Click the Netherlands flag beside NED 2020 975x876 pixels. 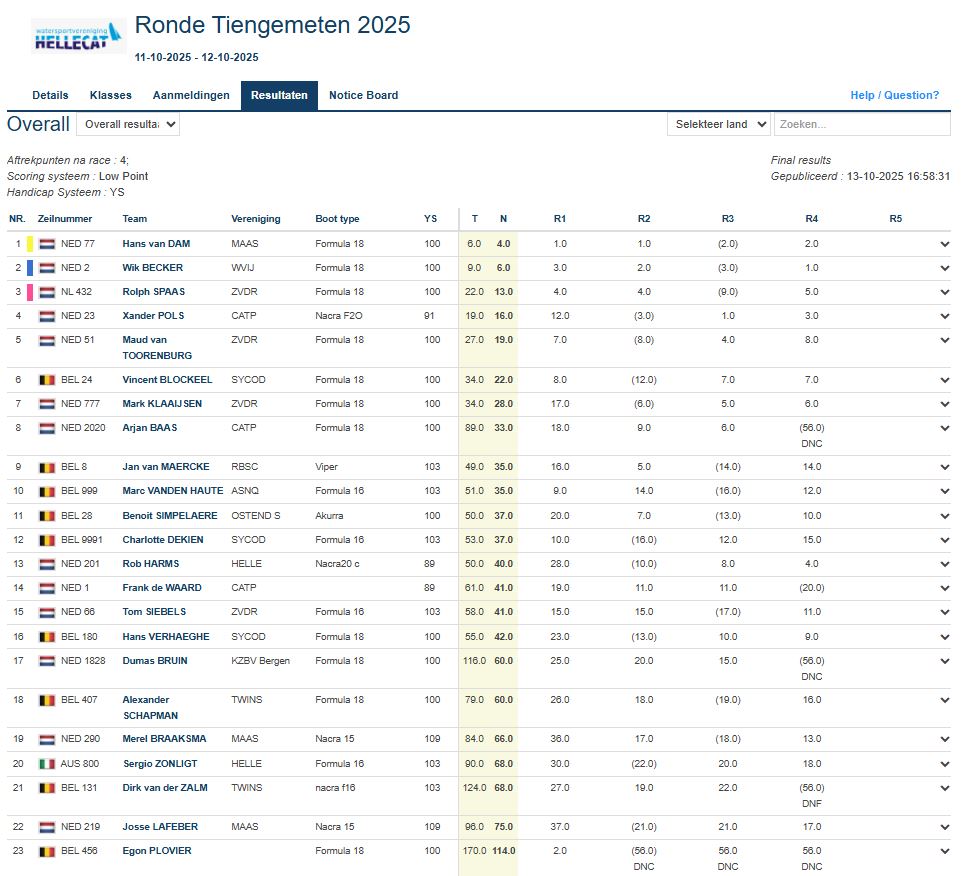(x=47, y=428)
